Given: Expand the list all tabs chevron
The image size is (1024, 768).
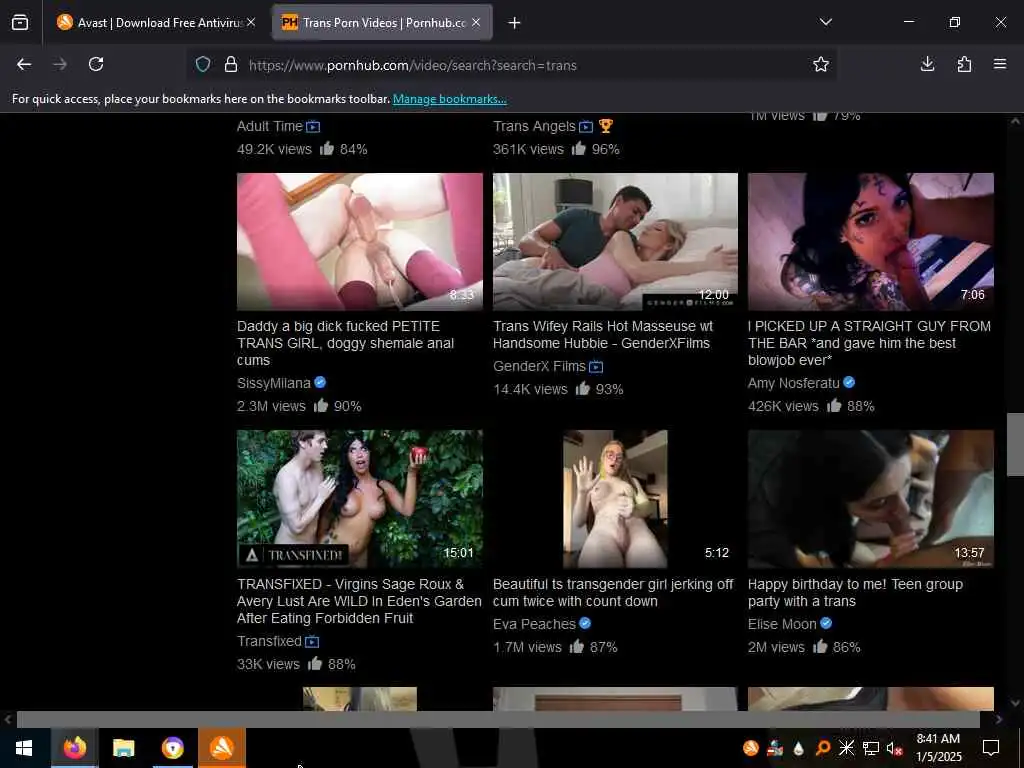Looking at the screenshot, I should [825, 22].
